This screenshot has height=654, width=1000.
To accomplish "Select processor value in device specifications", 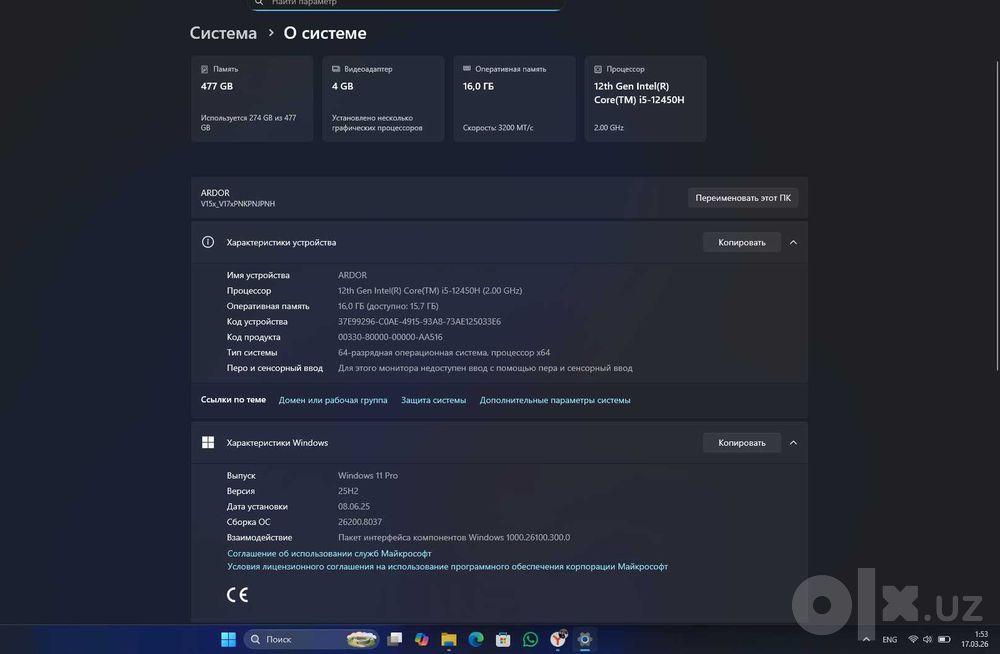I will [430, 290].
